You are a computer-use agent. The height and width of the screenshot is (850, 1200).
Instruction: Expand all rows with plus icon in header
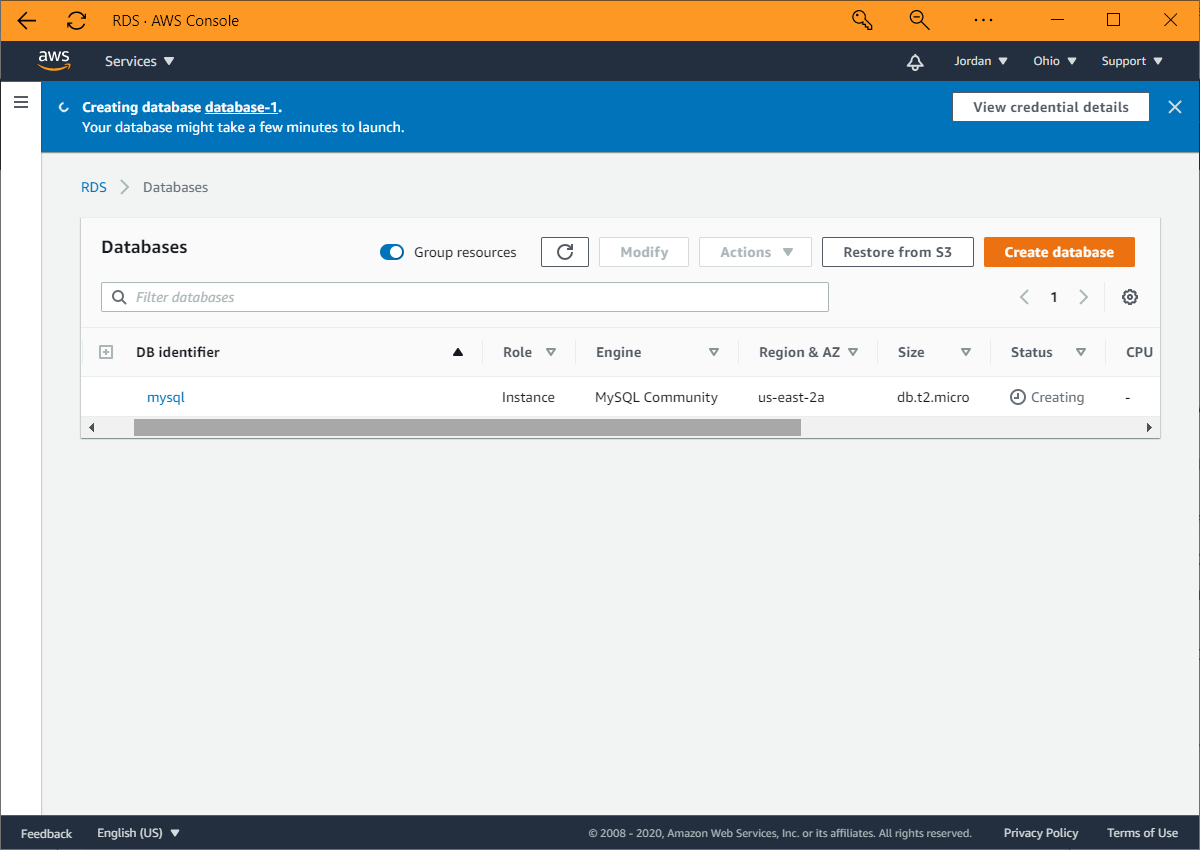[x=106, y=352]
